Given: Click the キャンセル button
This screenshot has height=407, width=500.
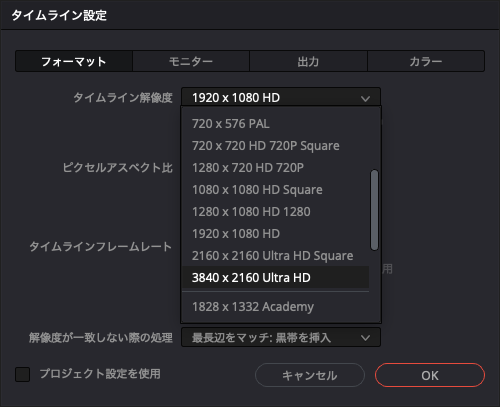Looking at the screenshot, I should 310,375.
